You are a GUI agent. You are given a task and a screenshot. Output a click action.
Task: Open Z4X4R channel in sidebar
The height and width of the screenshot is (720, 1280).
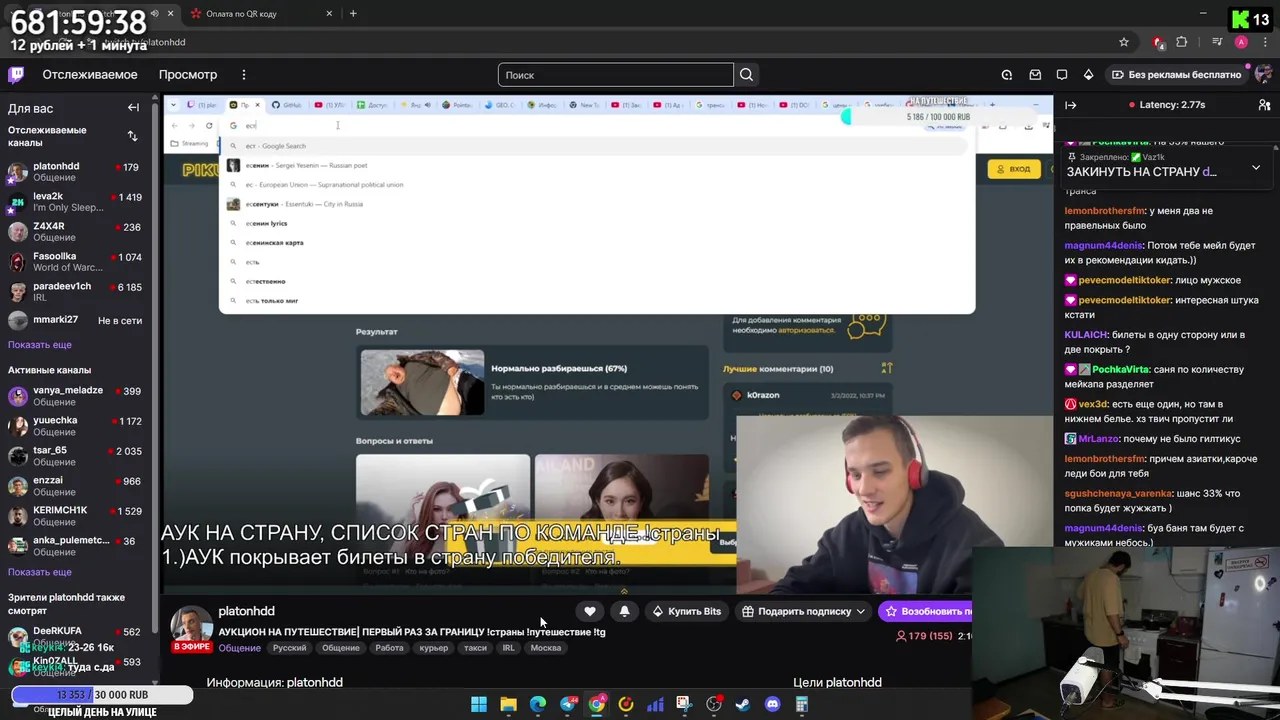pyautogui.click(x=78, y=232)
